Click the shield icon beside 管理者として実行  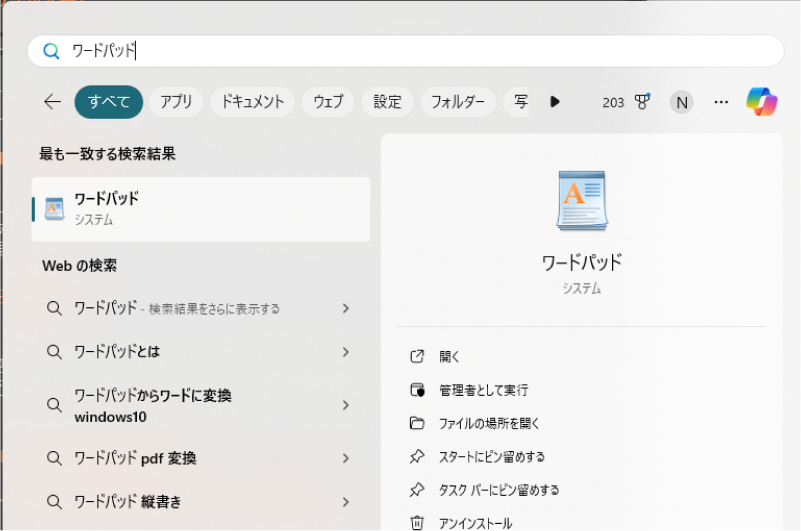(x=417, y=390)
